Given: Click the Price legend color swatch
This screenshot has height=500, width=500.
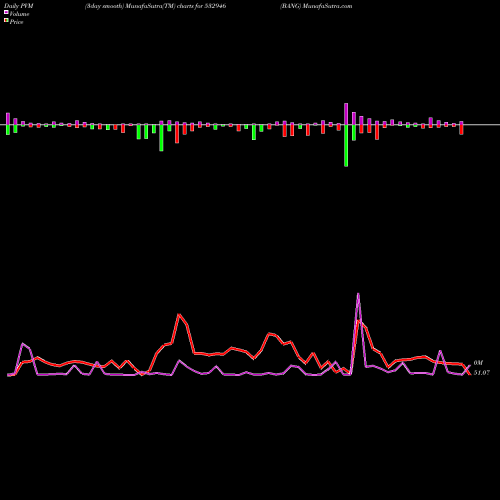Looking at the screenshot, I should tap(6, 20).
